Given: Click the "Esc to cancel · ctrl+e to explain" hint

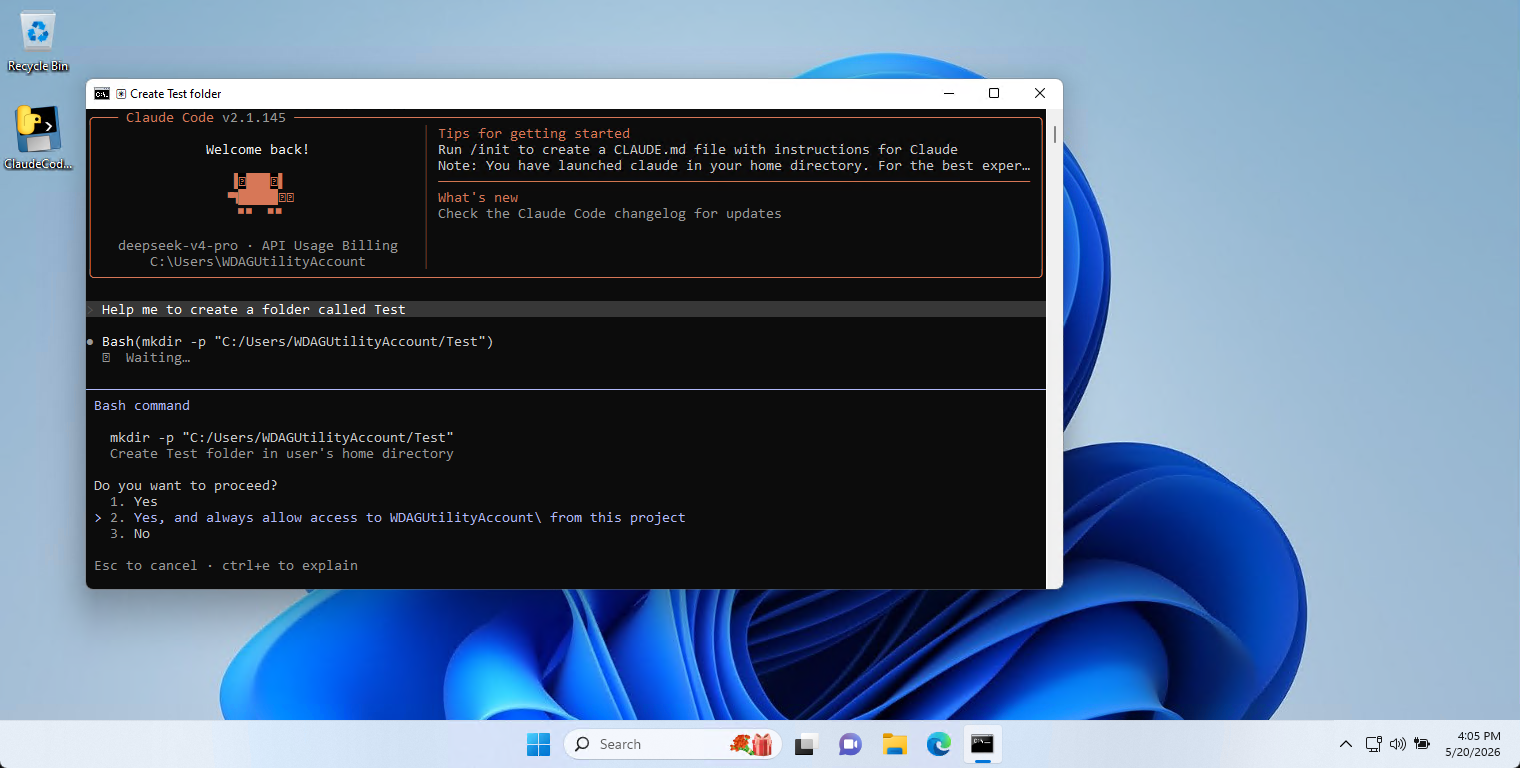Looking at the screenshot, I should coord(226,566).
